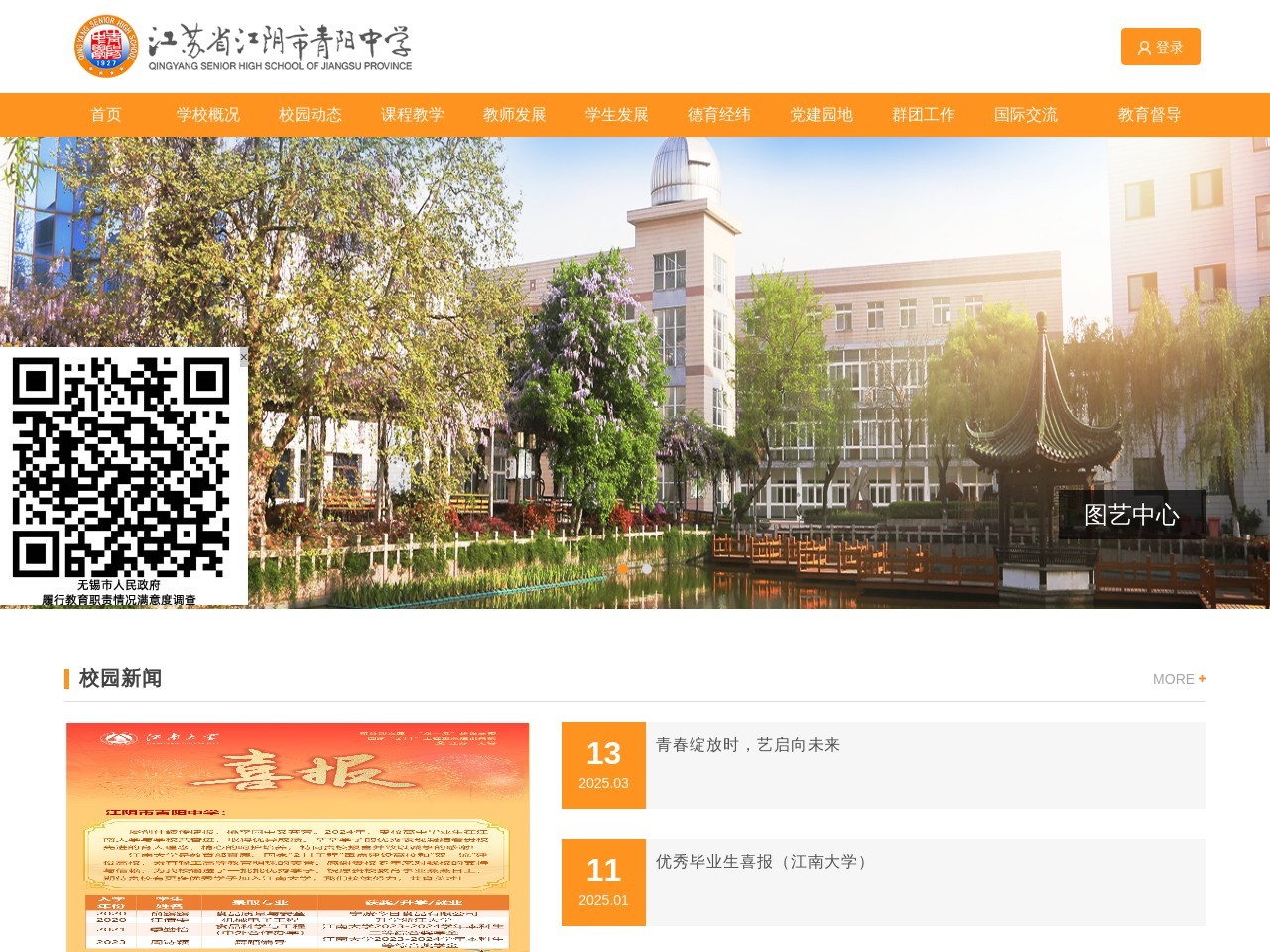The image size is (1270, 952).
Task: Open news article 青春绽放时，艺启向未来
Action: click(748, 745)
